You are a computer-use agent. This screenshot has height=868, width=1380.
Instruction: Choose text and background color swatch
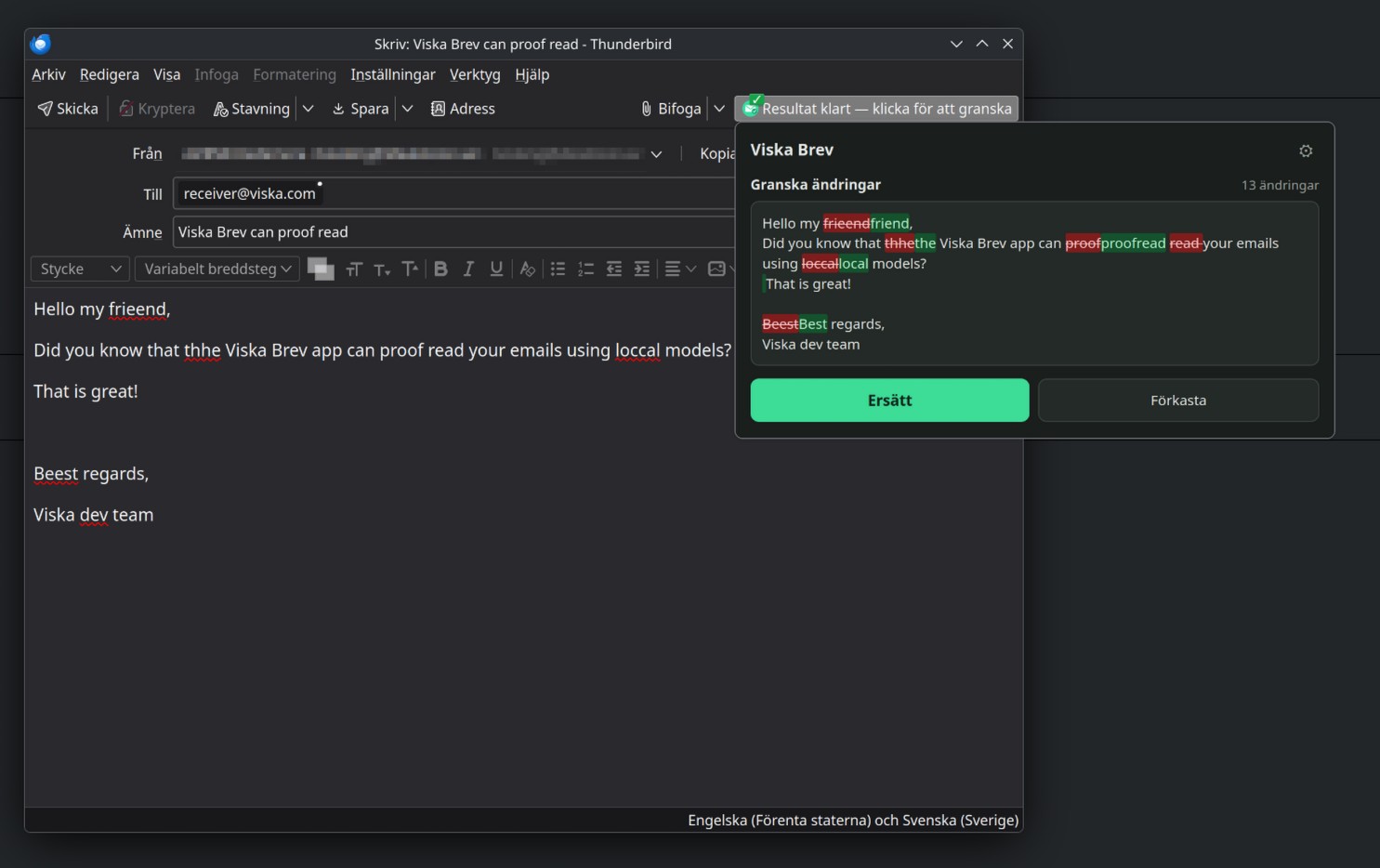(321, 269)
